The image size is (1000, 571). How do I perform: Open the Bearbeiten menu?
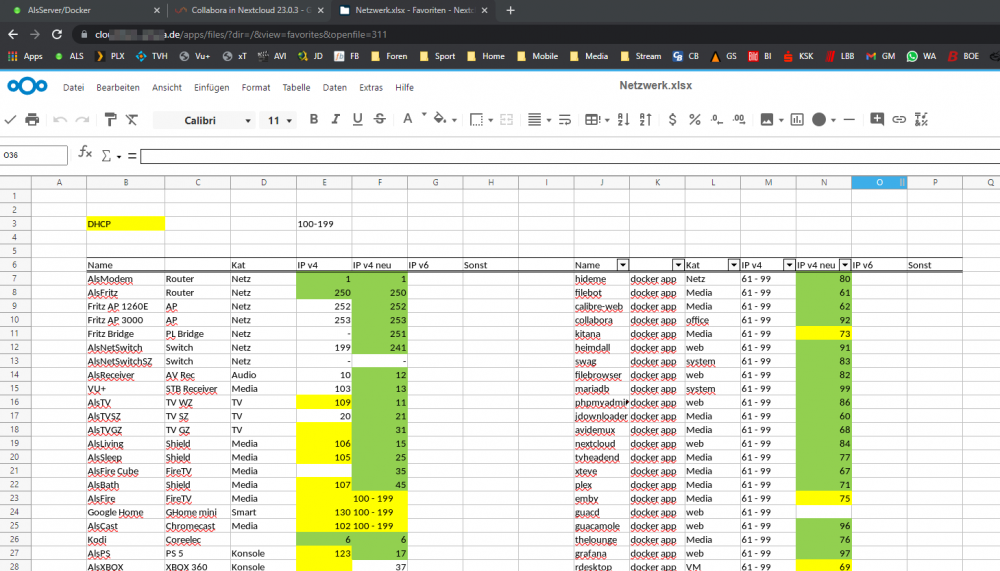(118, 87)
